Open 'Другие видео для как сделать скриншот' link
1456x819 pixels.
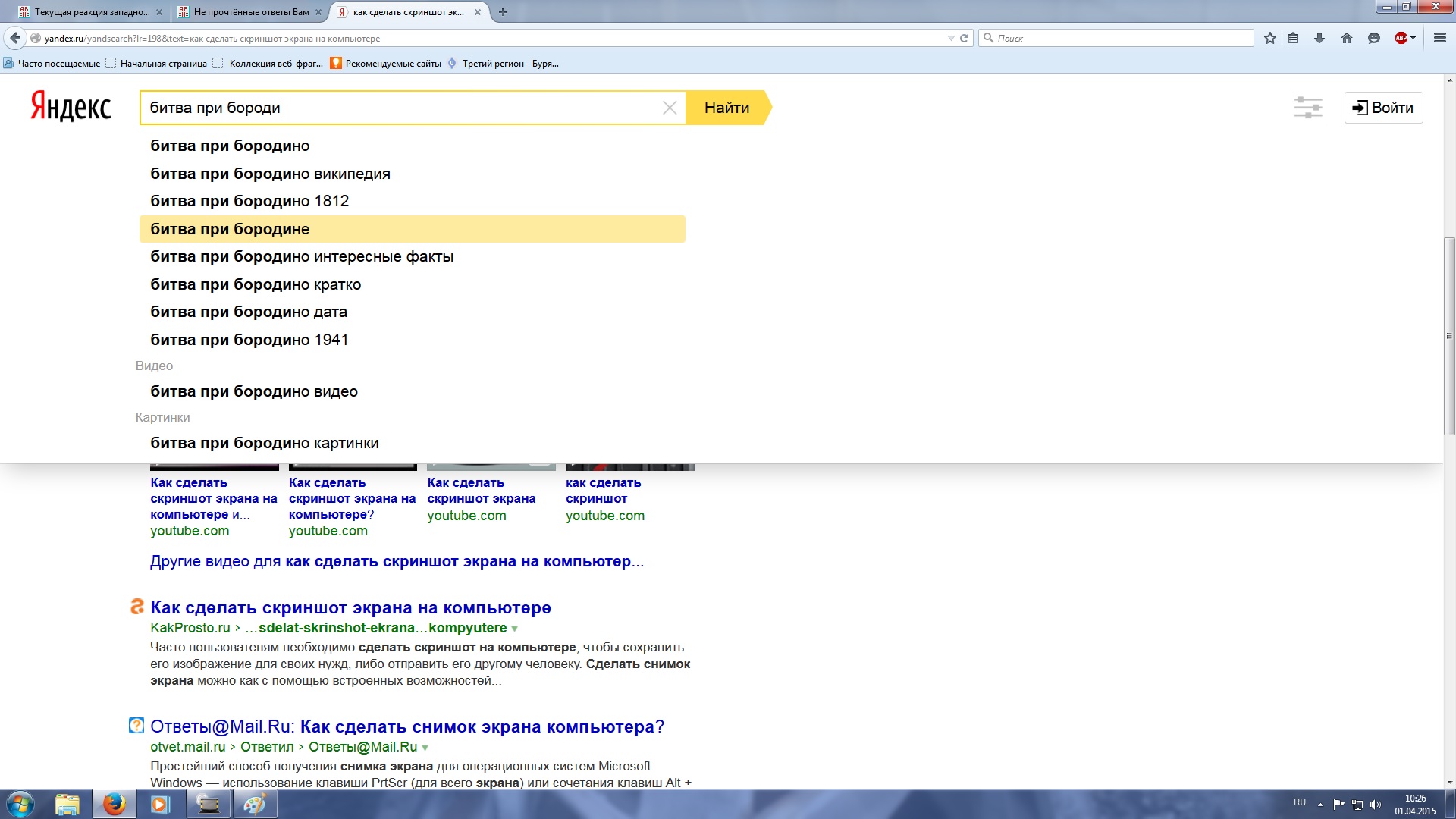[x=397, y=562]
